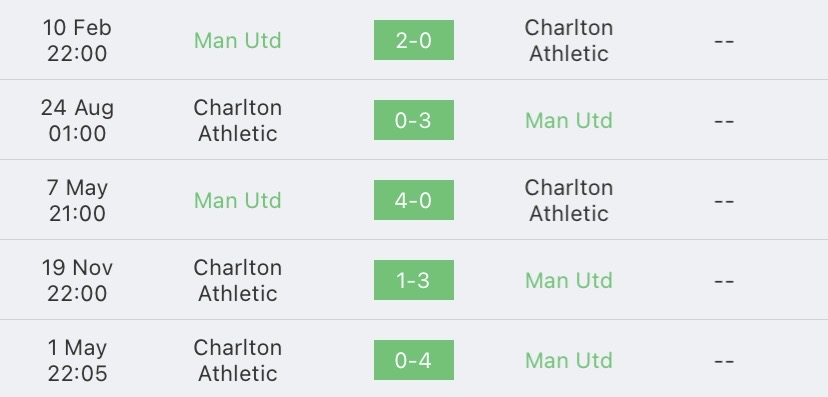Select Charlton Athletic in 24 Aug match
The image size is (828, 397).
(238, 120)
